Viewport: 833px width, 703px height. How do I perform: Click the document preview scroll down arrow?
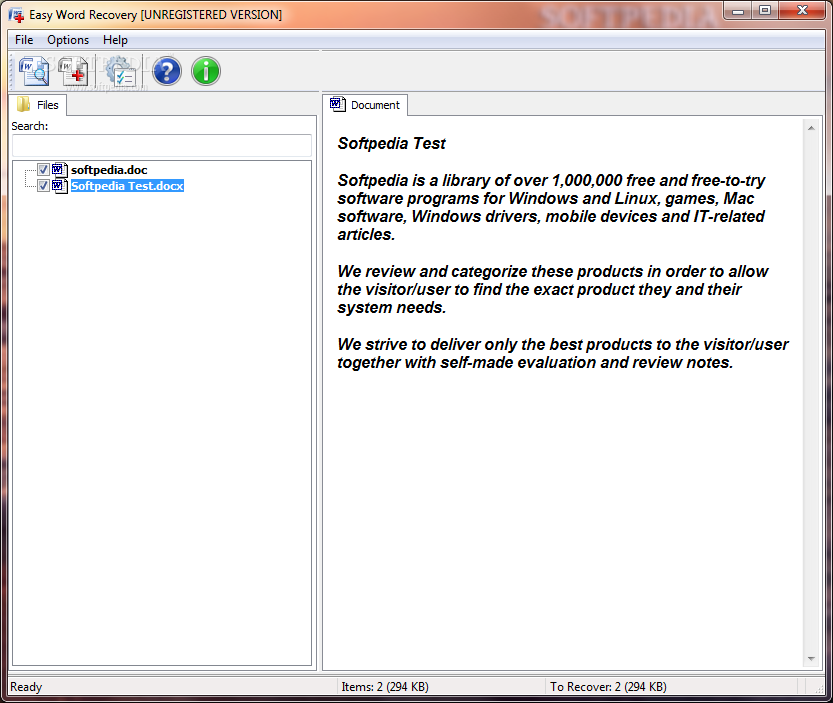click(x=811, y=659)
